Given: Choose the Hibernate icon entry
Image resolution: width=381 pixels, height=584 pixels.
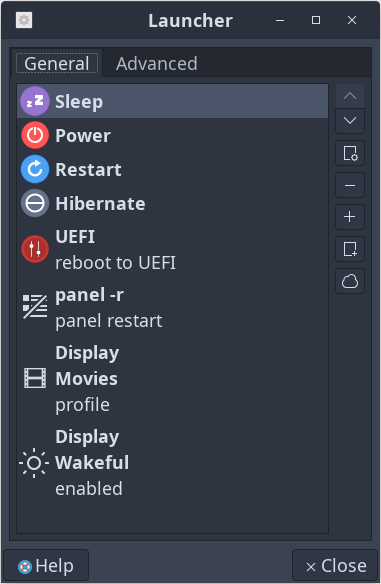Looking at the screenshot, I should click(35, 203).
